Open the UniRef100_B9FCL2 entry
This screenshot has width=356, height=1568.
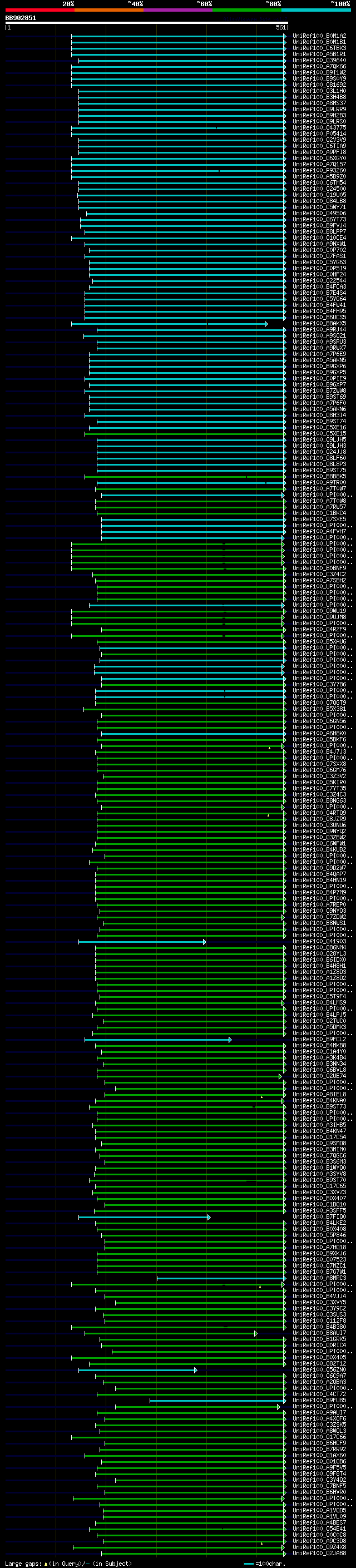click(319, 1040)
